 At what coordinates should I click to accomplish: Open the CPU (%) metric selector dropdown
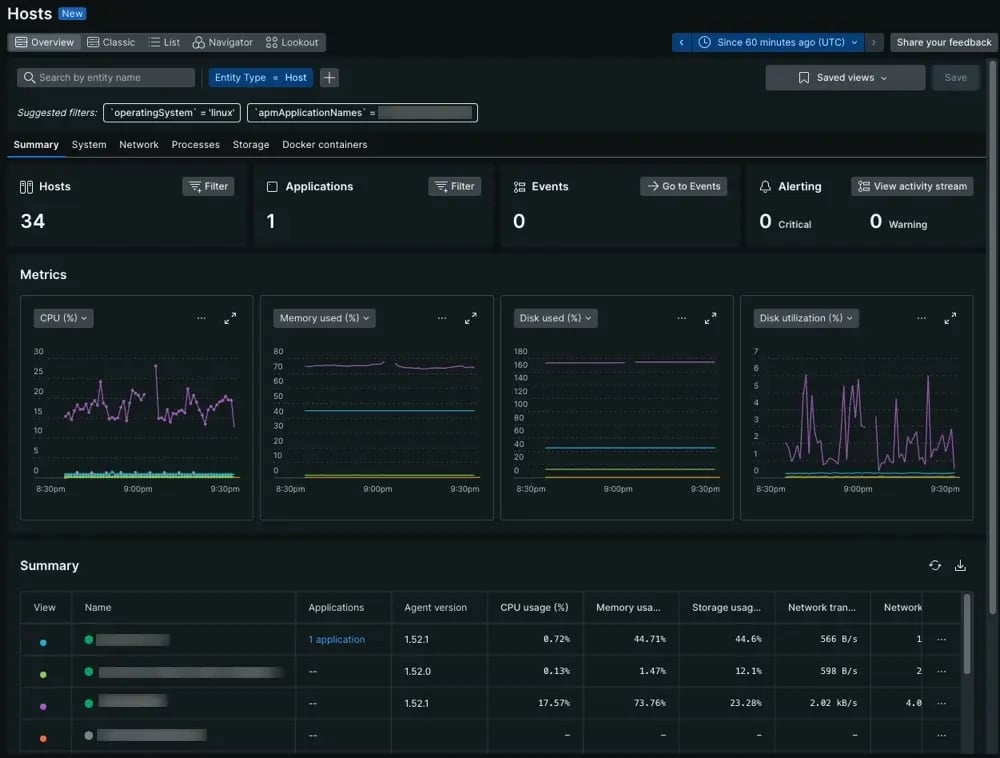coord(62,318)
